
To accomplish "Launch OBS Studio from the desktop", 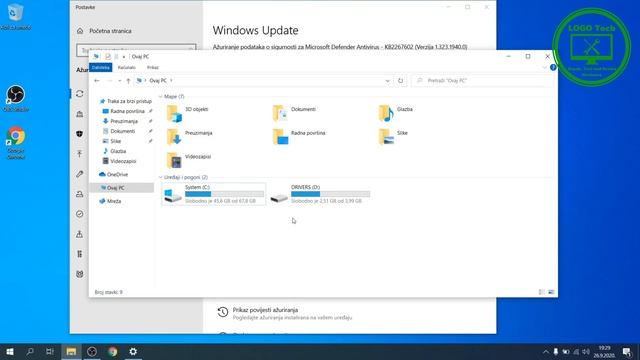I will coord(16,98).
